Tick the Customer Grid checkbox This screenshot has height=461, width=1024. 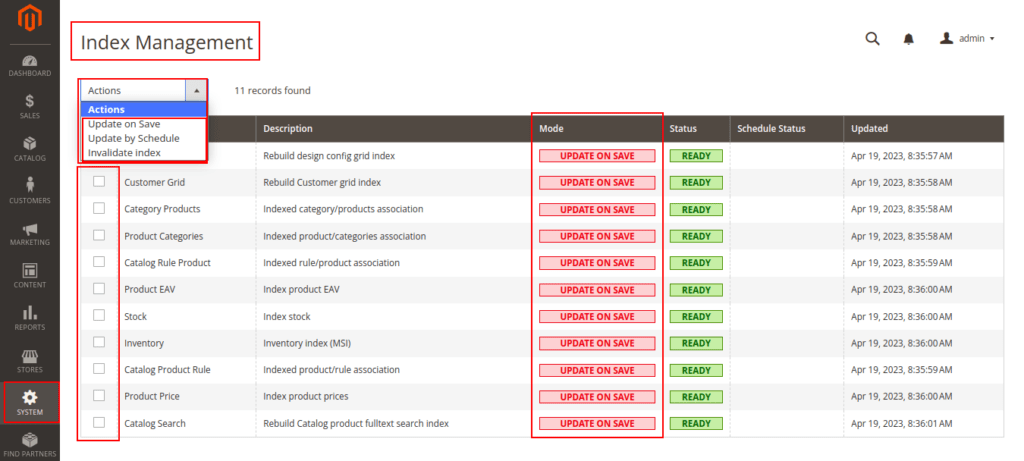point(99,182)
